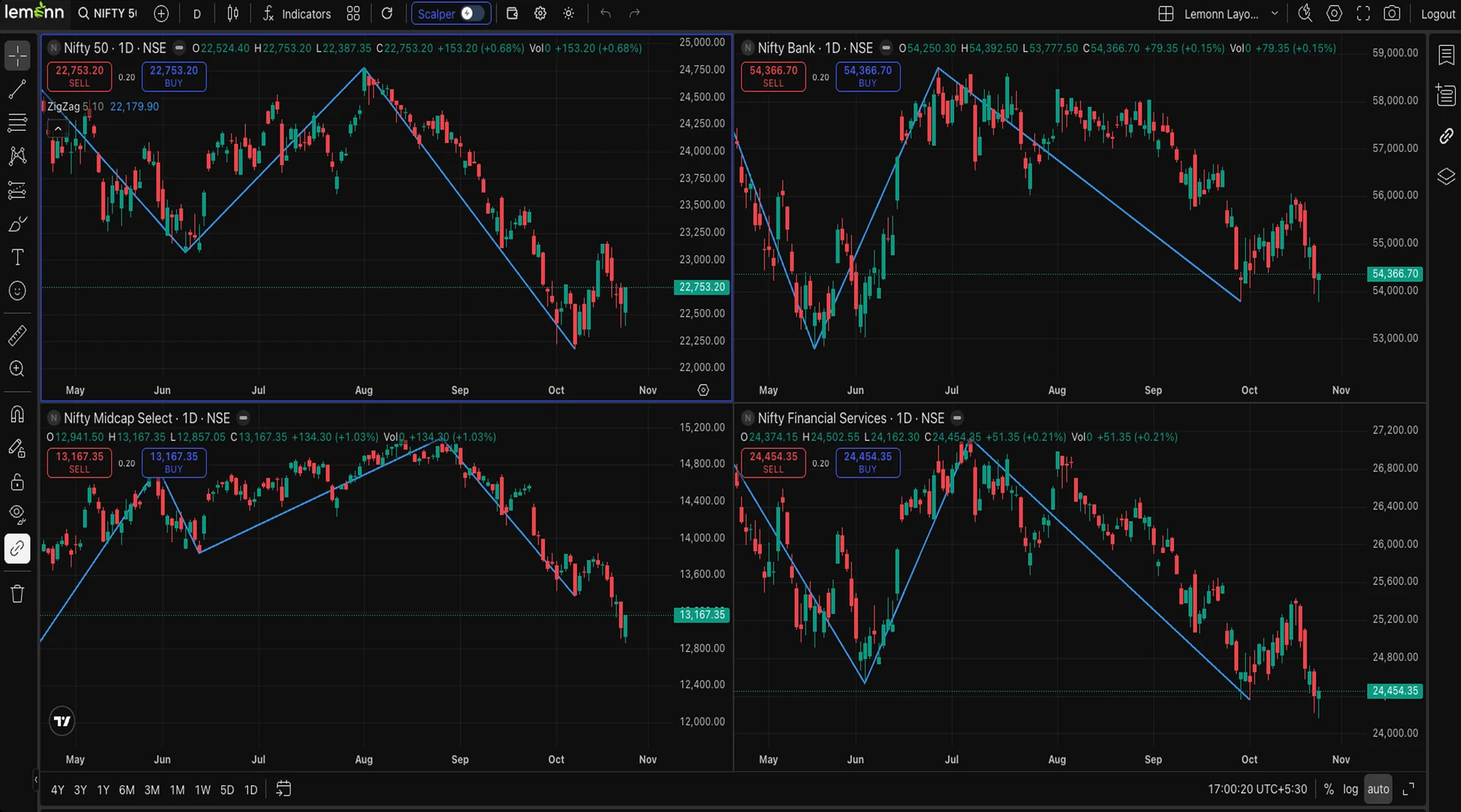Select the 6M time range
This screenshot has width=1461, height=812.
126,790
